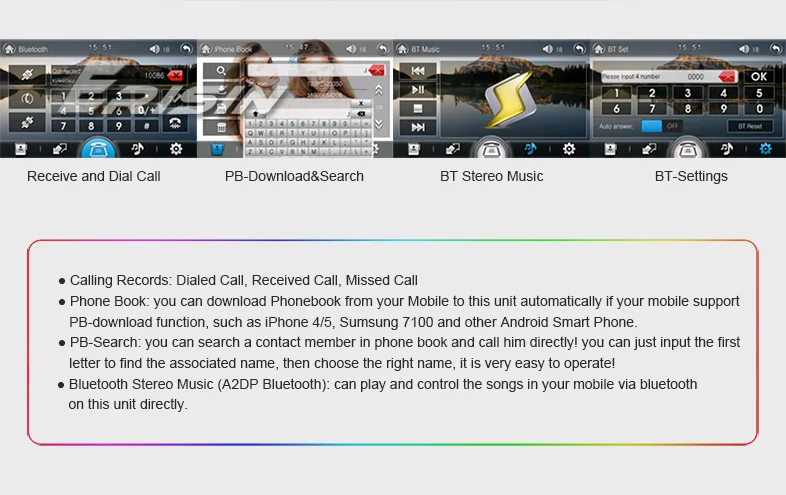This screenshot has height=495, width=786.
Task: Skip to previous track in BT Music
Action: click(x=418, y=71)
